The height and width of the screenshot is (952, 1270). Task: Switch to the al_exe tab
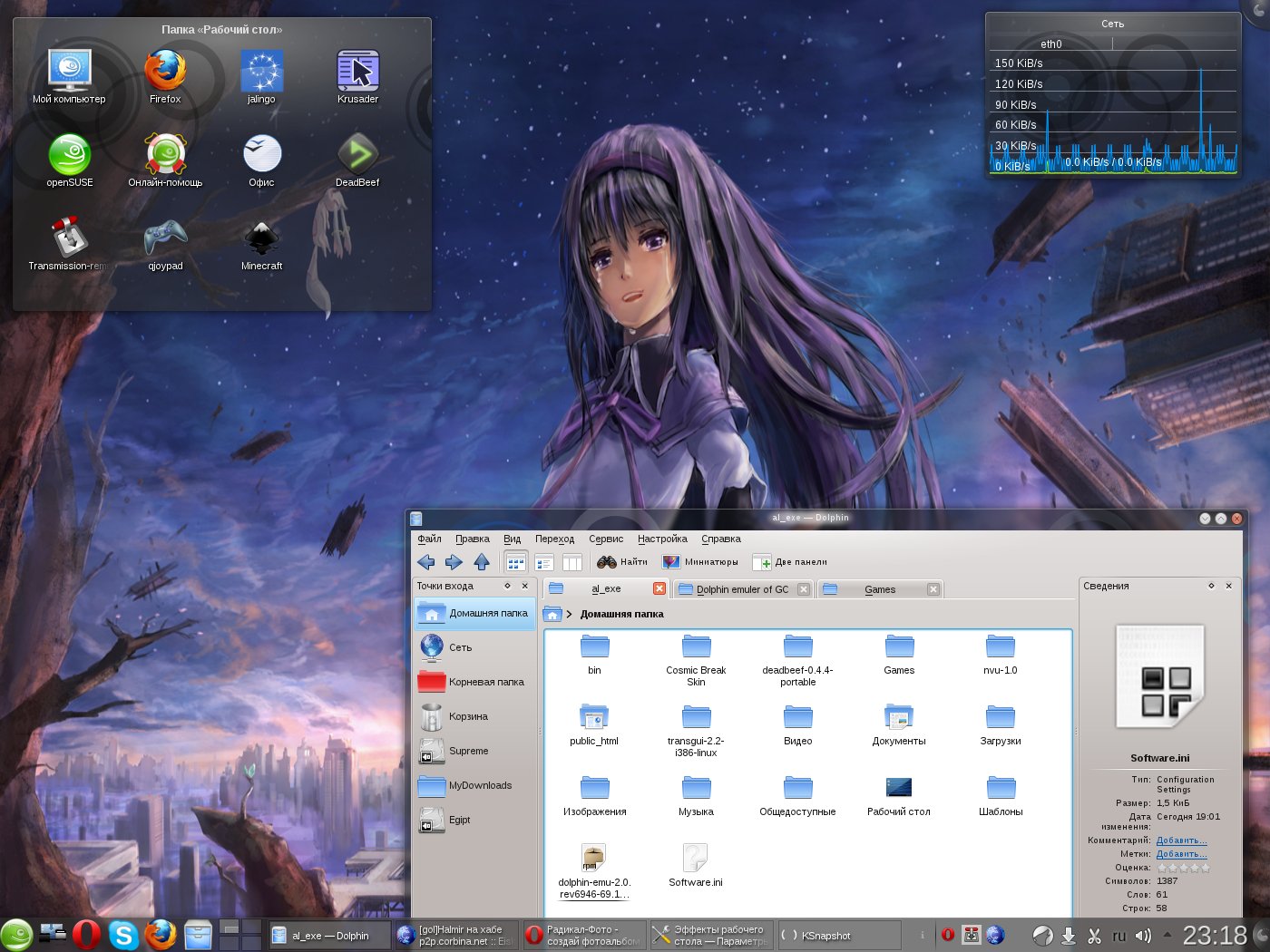[606, 588]
